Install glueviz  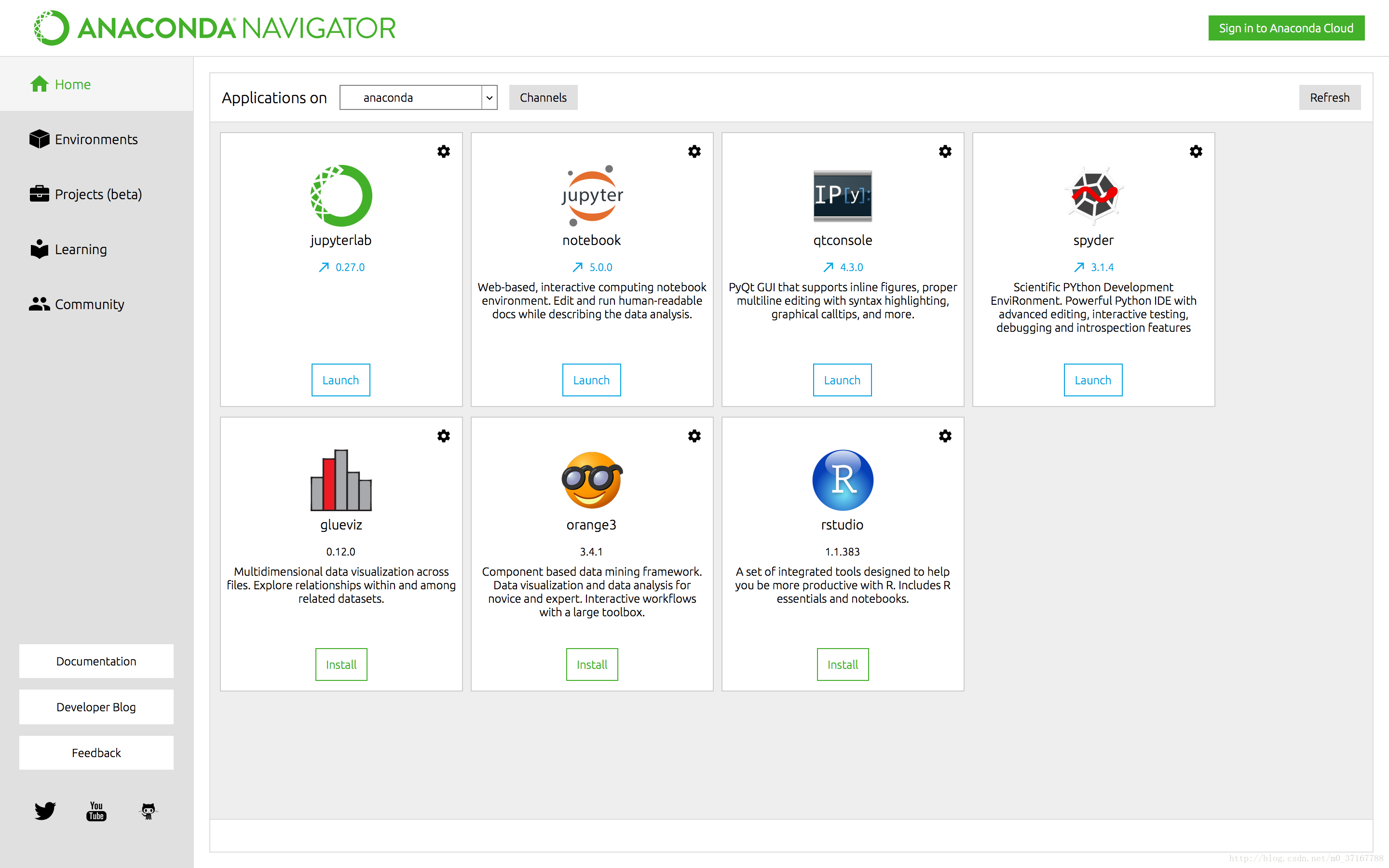coord(341,664)
